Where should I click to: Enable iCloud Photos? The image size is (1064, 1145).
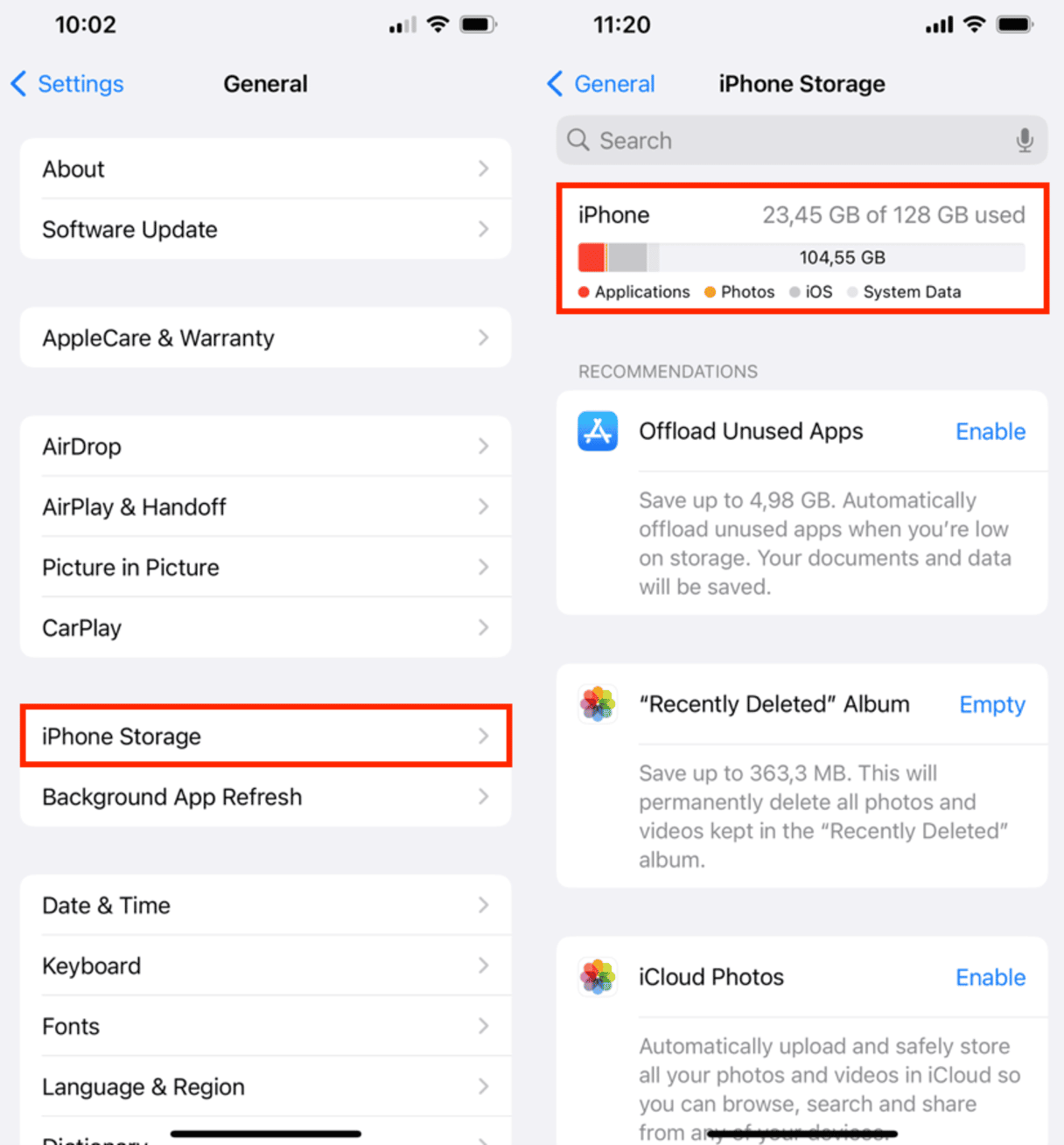point(990,977)
